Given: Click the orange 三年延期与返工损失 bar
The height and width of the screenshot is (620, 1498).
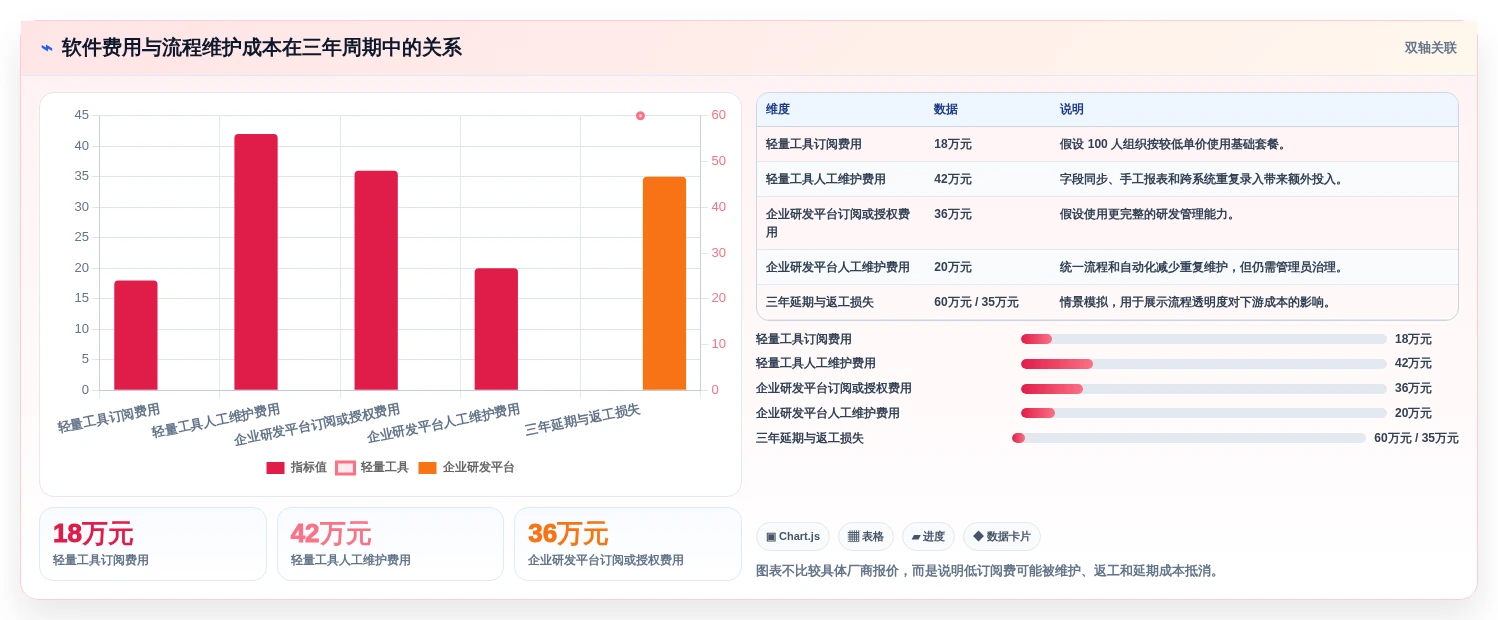Looking at the screenshot, I should point(664,283).
